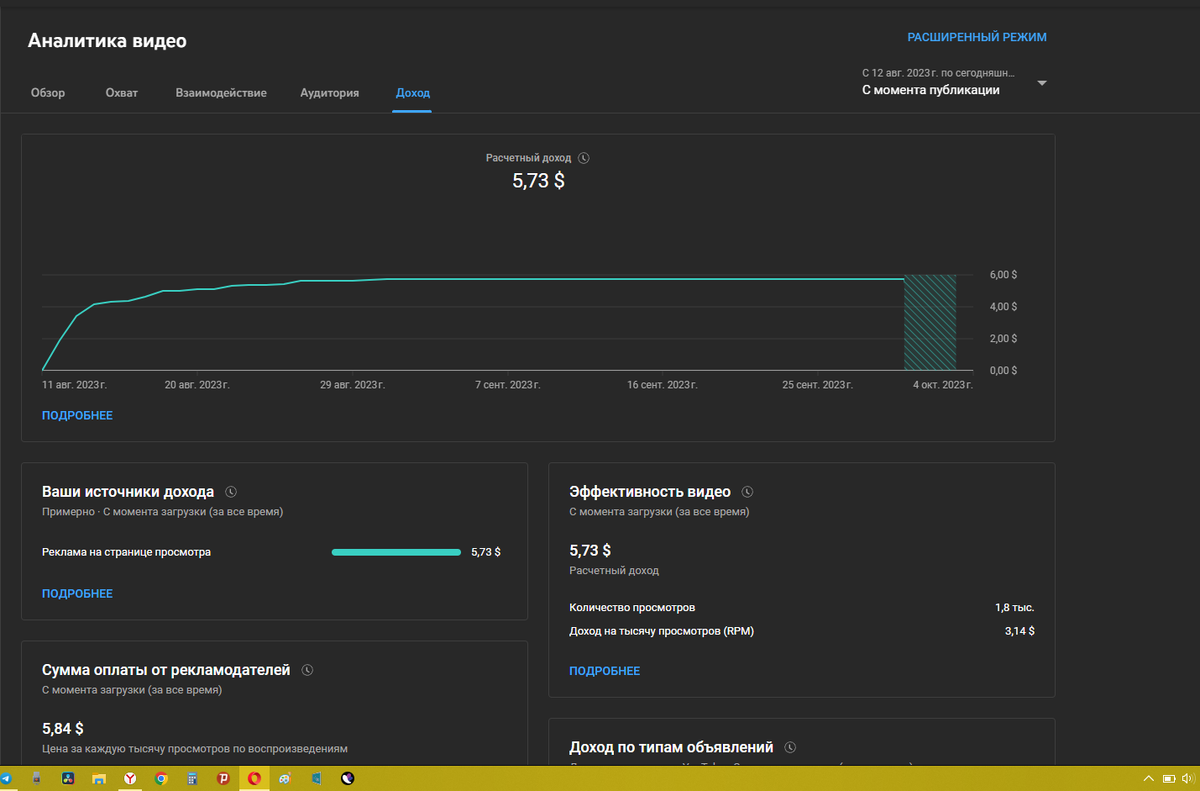Click ПОДРОБНЕЕ in Ваши источники дохода card
The width and height of the screenshot is (1200, 791).
[77, 594]
